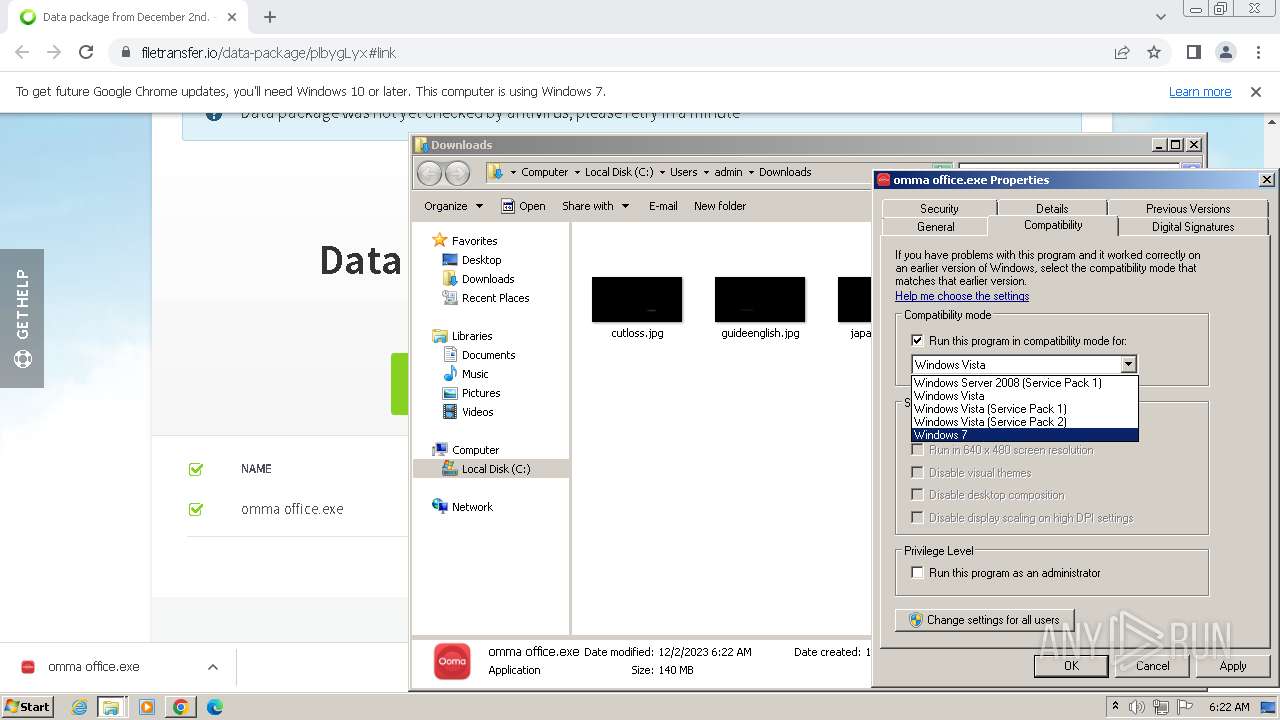Viewport: 1280px width, 720px height.
Task: Select Network in the navigation pane
Action: [x=472, y=507]
